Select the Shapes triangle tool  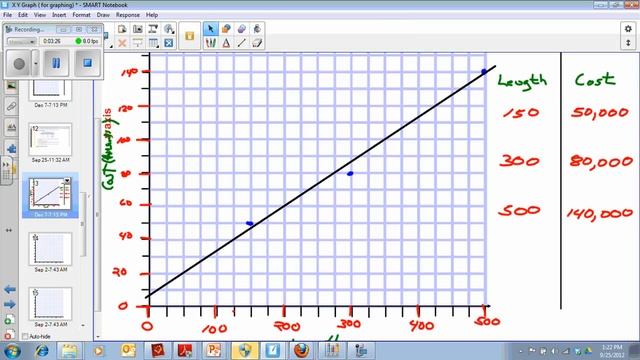tap(226, 42)
